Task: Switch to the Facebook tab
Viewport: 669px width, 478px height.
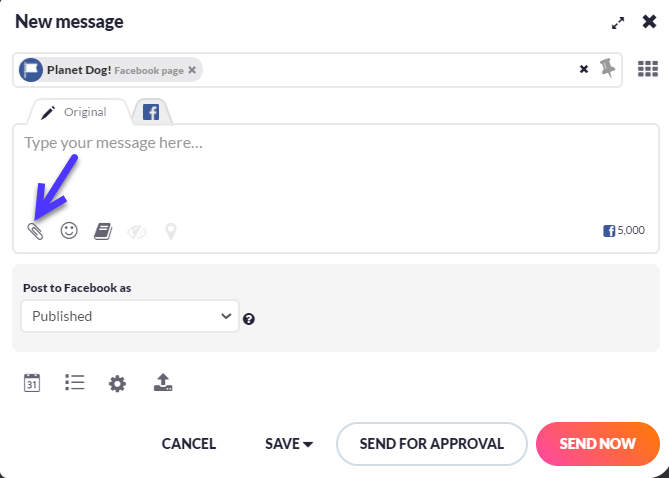Action: (x=151, y=112)
